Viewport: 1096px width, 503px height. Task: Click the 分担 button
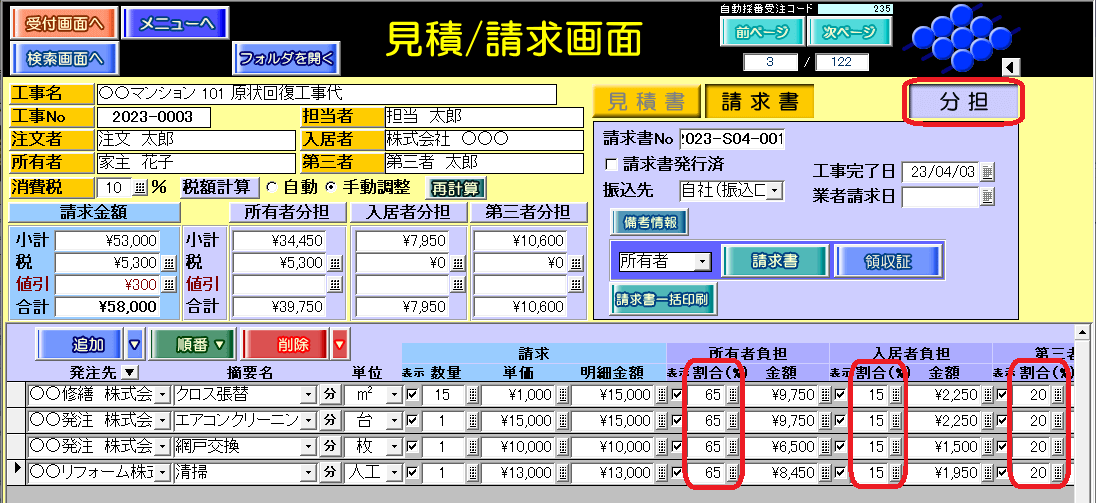pos(964,102)
